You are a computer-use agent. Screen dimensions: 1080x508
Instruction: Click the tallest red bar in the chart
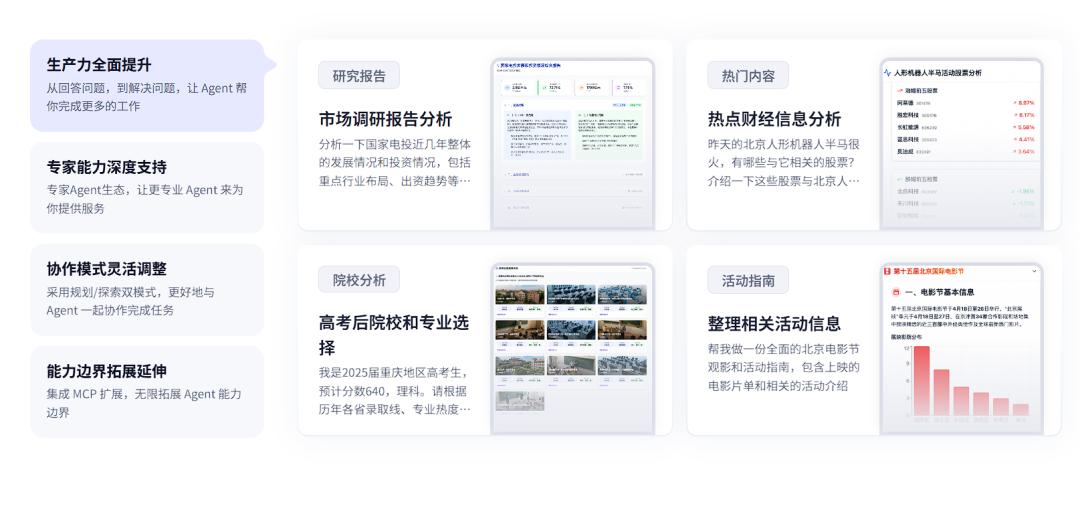(x=921, y=381)
